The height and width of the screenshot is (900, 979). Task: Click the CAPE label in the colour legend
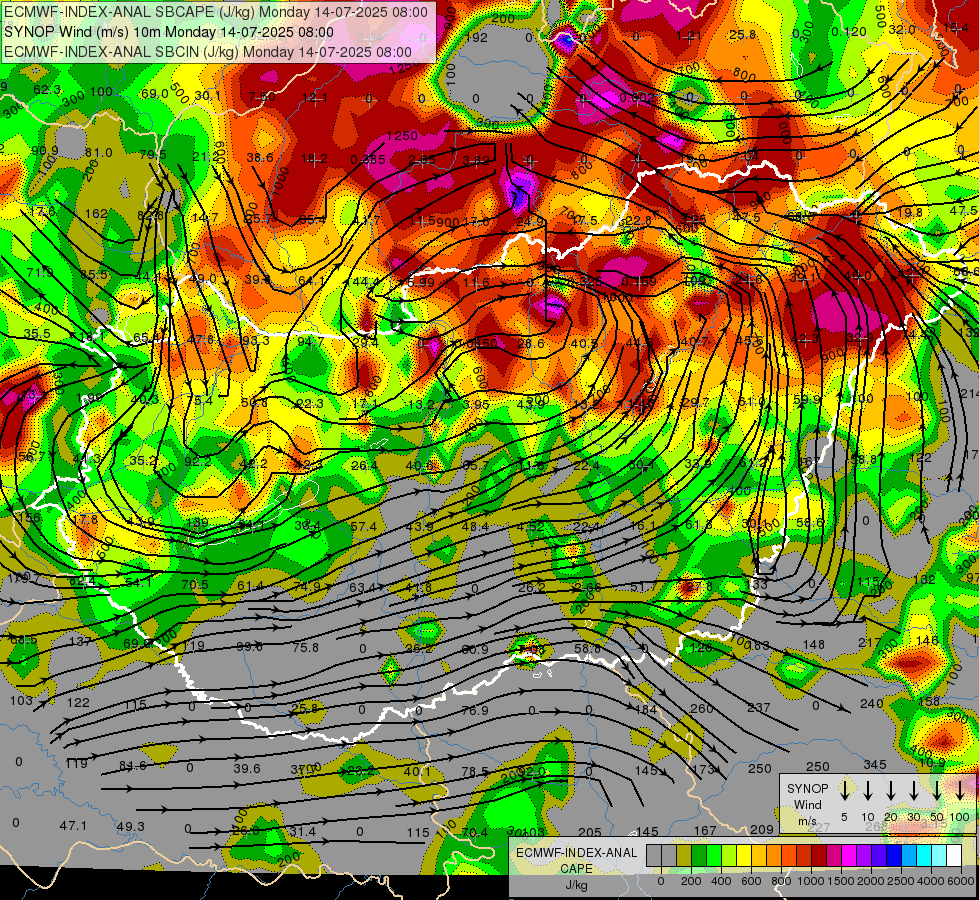tap(576, 868)
